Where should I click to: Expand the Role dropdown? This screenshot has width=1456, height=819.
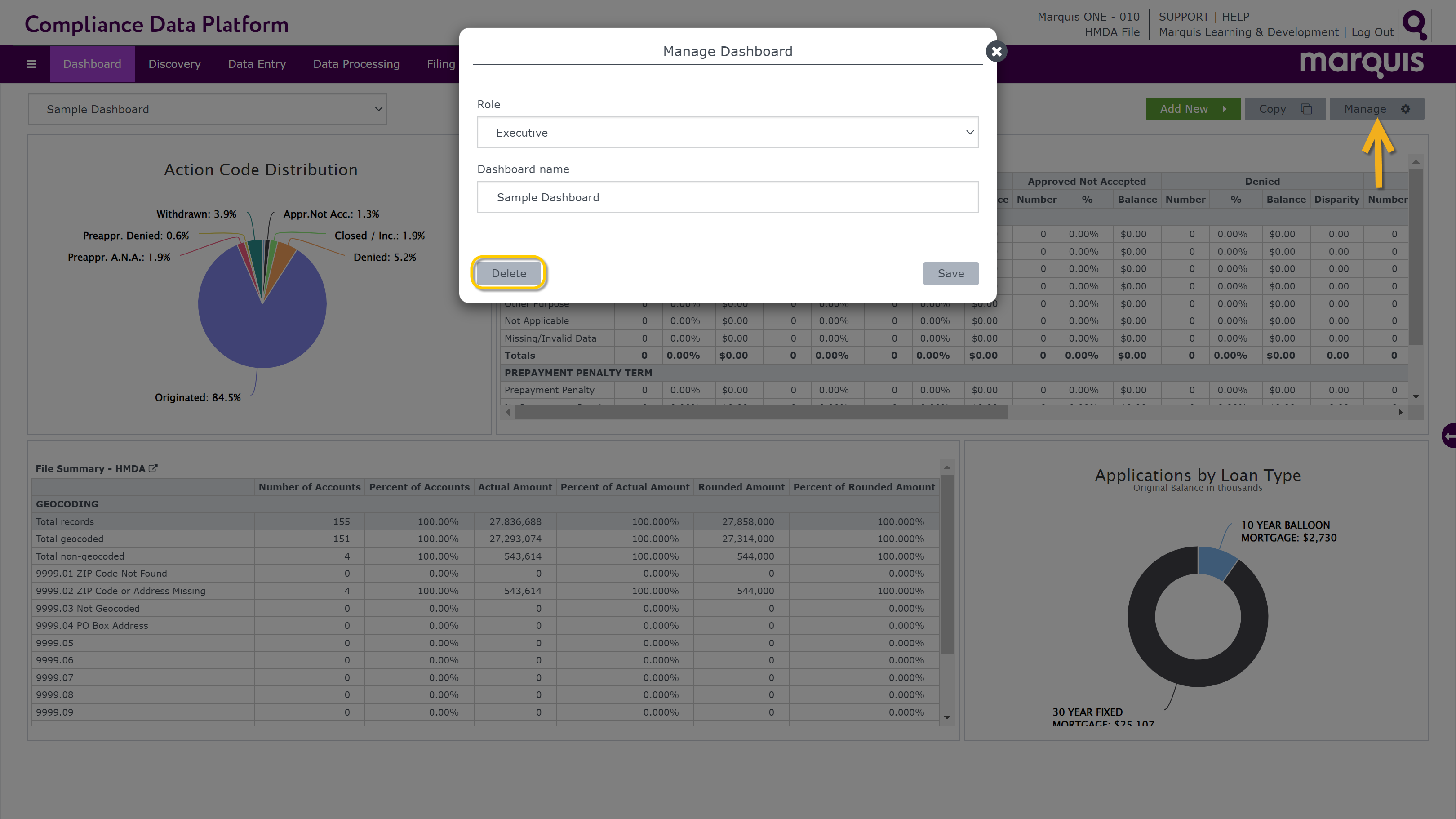[x=728, y=132]
